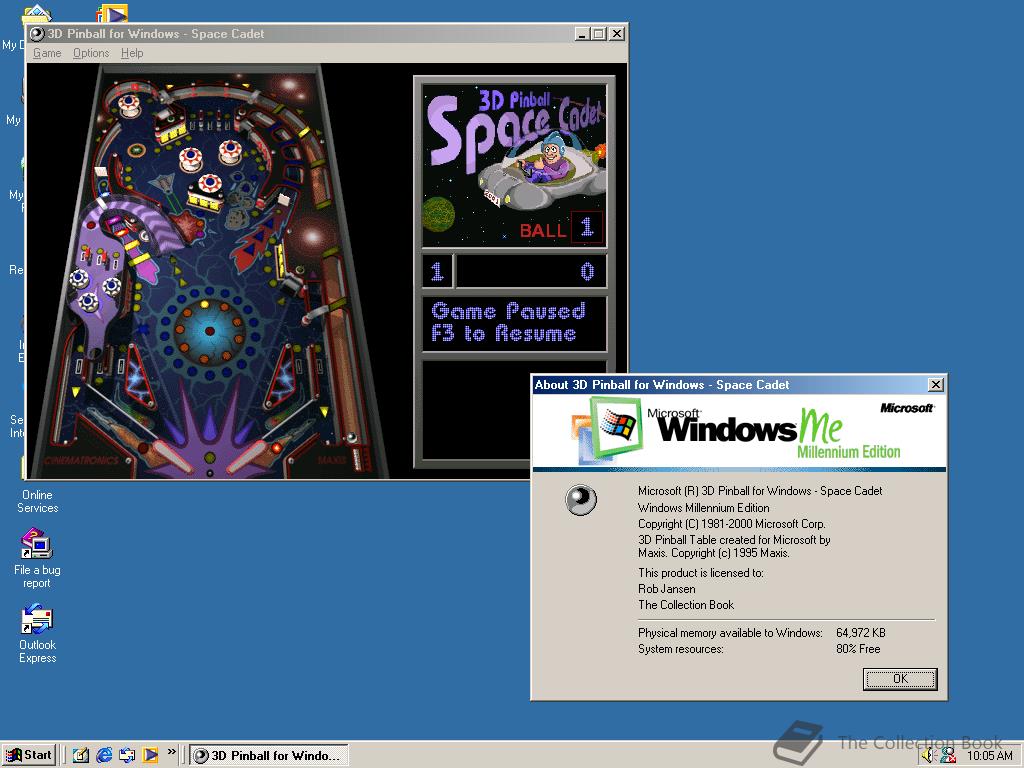Click the Show Desktop quick launch icon
1024x768 pixels.
pos(80,755)
